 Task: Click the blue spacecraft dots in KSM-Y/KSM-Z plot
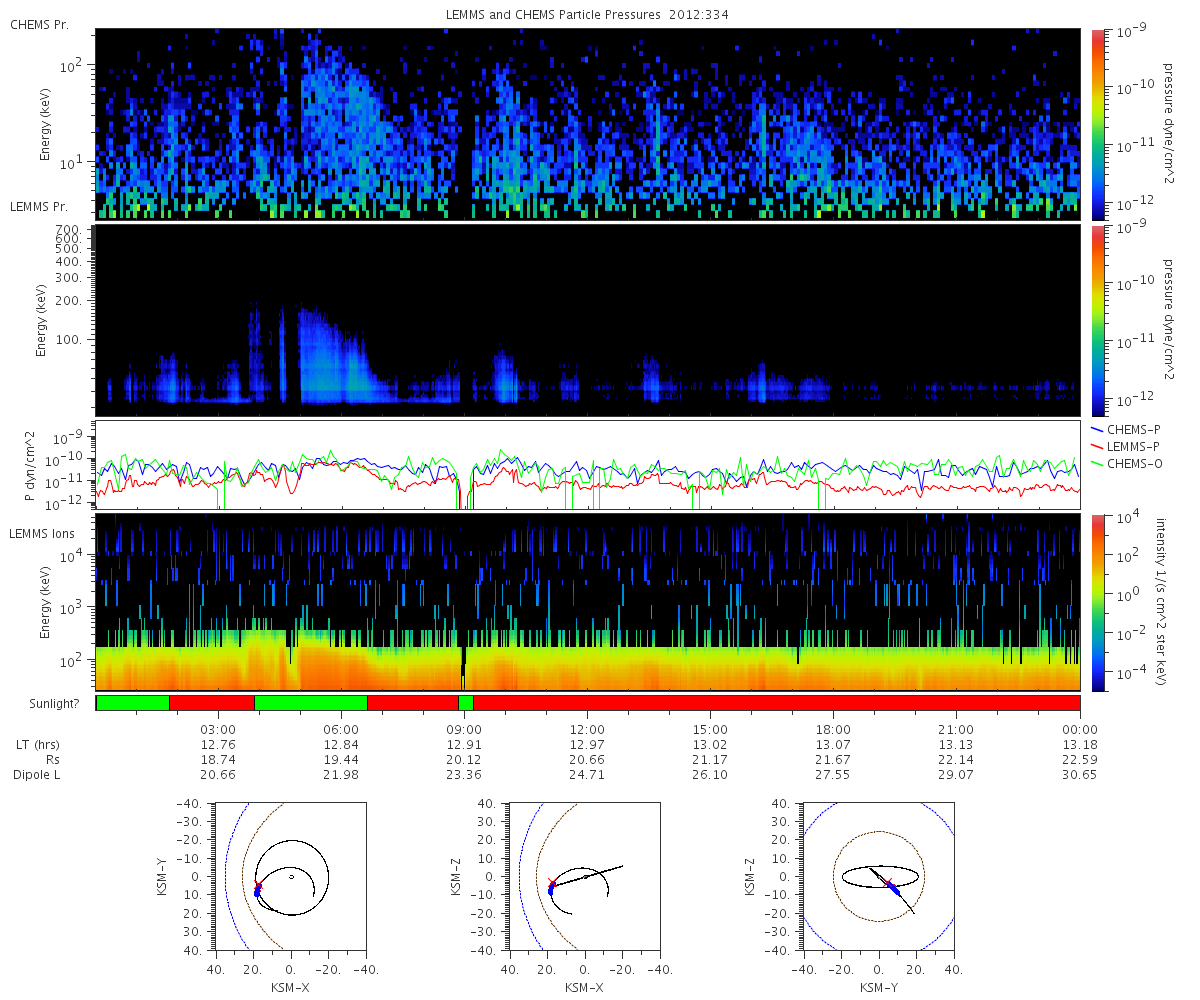tap(895, 890)
